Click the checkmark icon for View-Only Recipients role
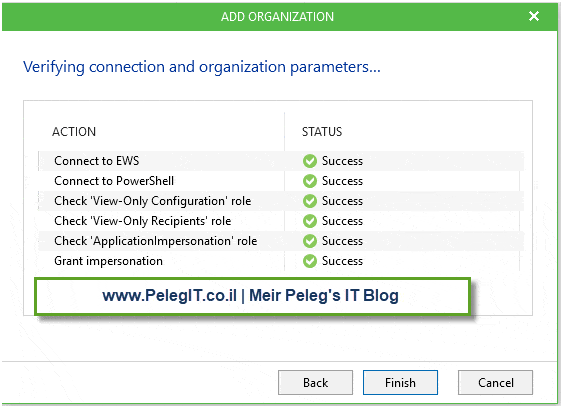The image size is (561, 406). pos(310,221)
